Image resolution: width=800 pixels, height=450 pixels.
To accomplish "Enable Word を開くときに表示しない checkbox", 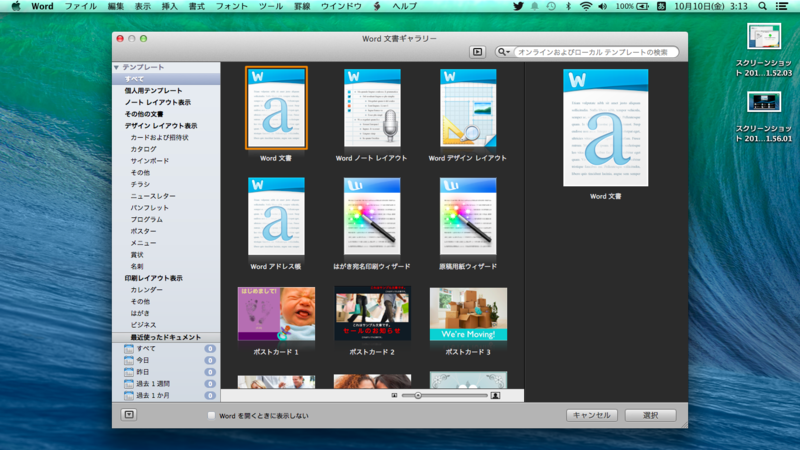I will 211,416.
